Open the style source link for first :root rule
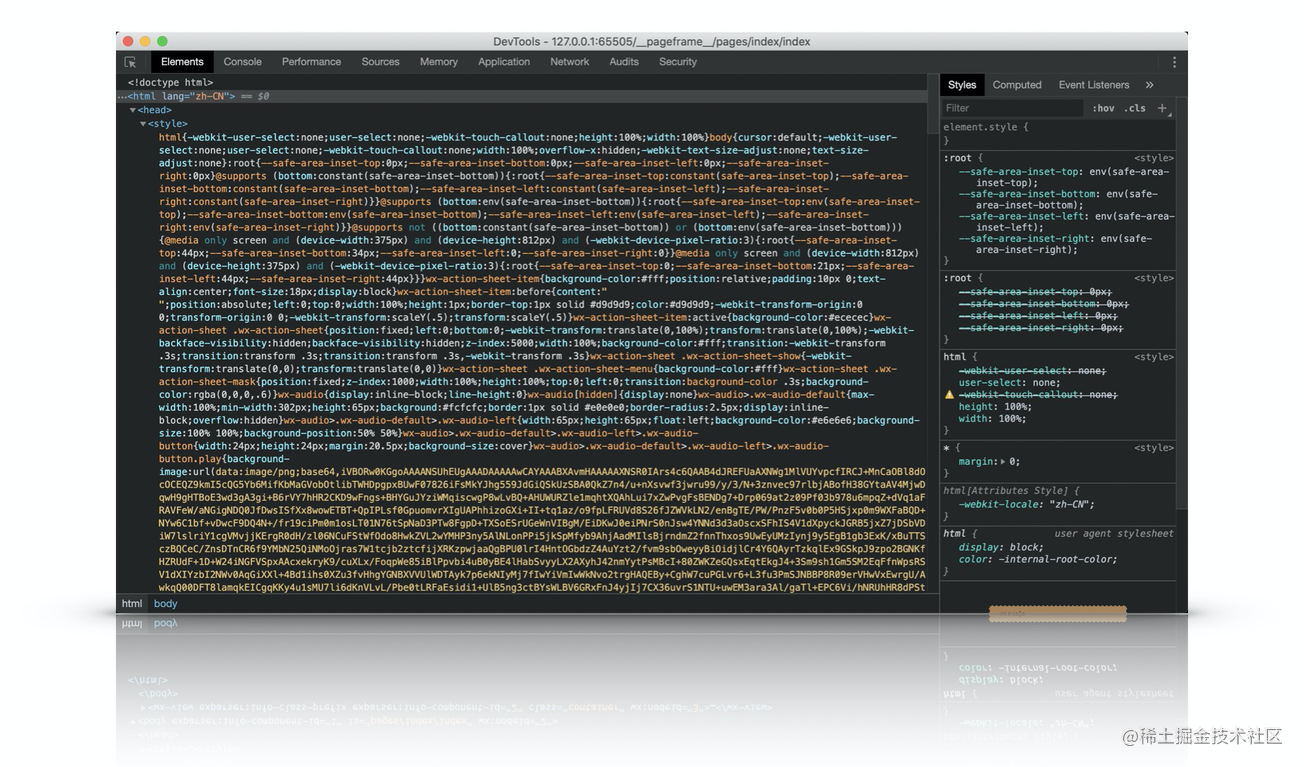Image resolution: width=1304 pixels, height=767 pixels. 1153,158
